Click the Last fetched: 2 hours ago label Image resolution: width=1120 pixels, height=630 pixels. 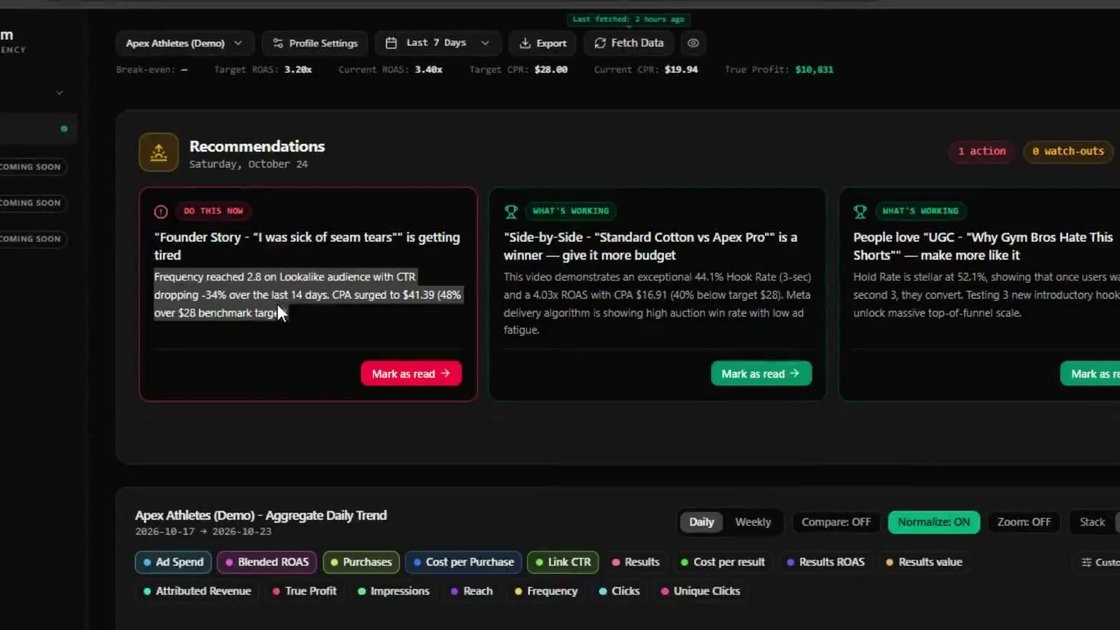pyautogui.click(x=629, y=19)
